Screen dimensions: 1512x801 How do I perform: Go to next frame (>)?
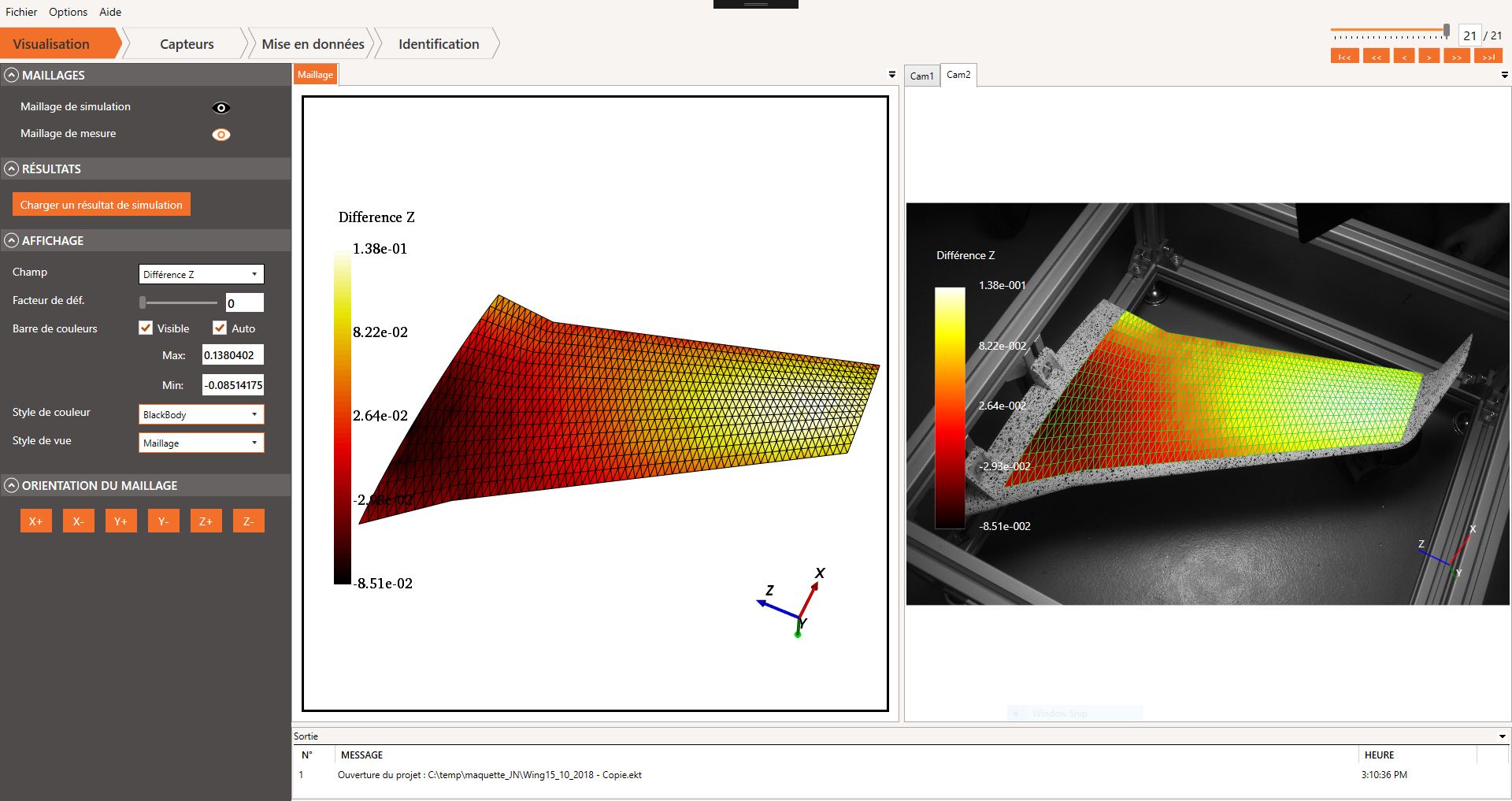[1429, 57]
